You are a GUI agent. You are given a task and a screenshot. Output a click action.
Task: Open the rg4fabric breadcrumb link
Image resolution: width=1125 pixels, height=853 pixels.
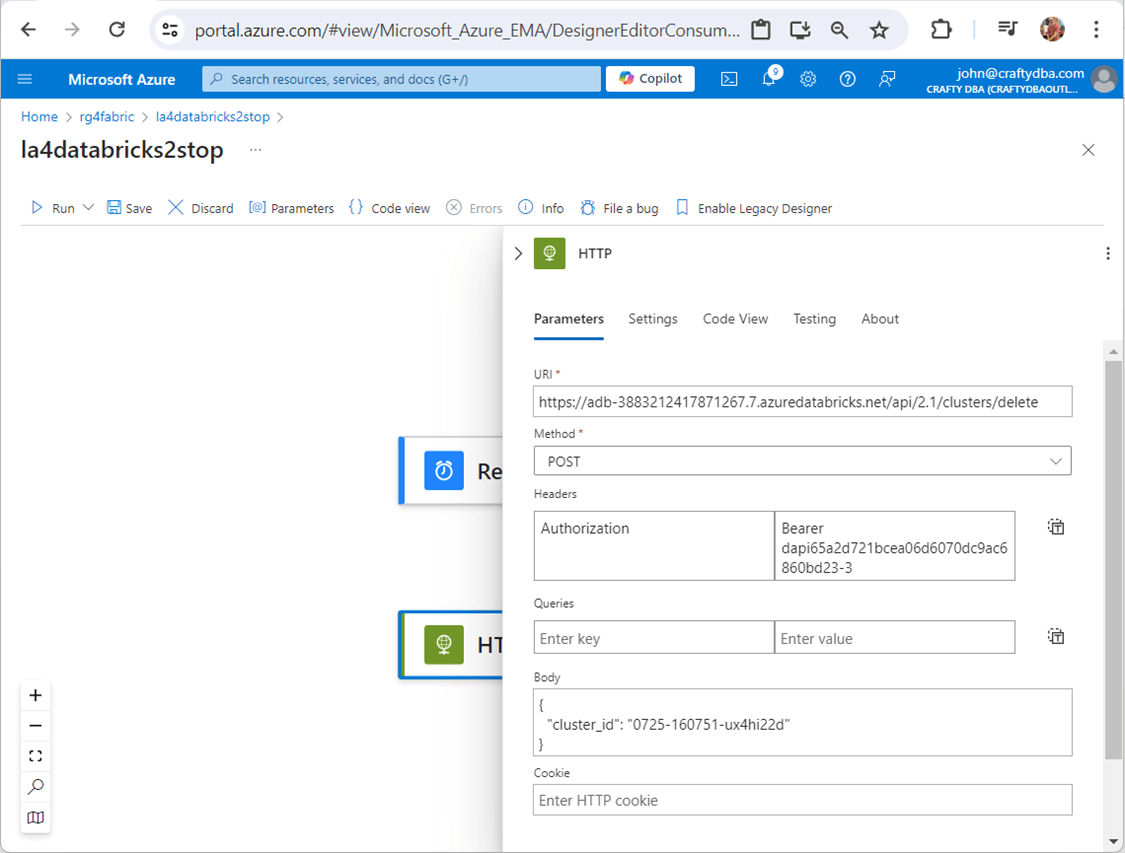pyautogui.click(x=107, y=117)
